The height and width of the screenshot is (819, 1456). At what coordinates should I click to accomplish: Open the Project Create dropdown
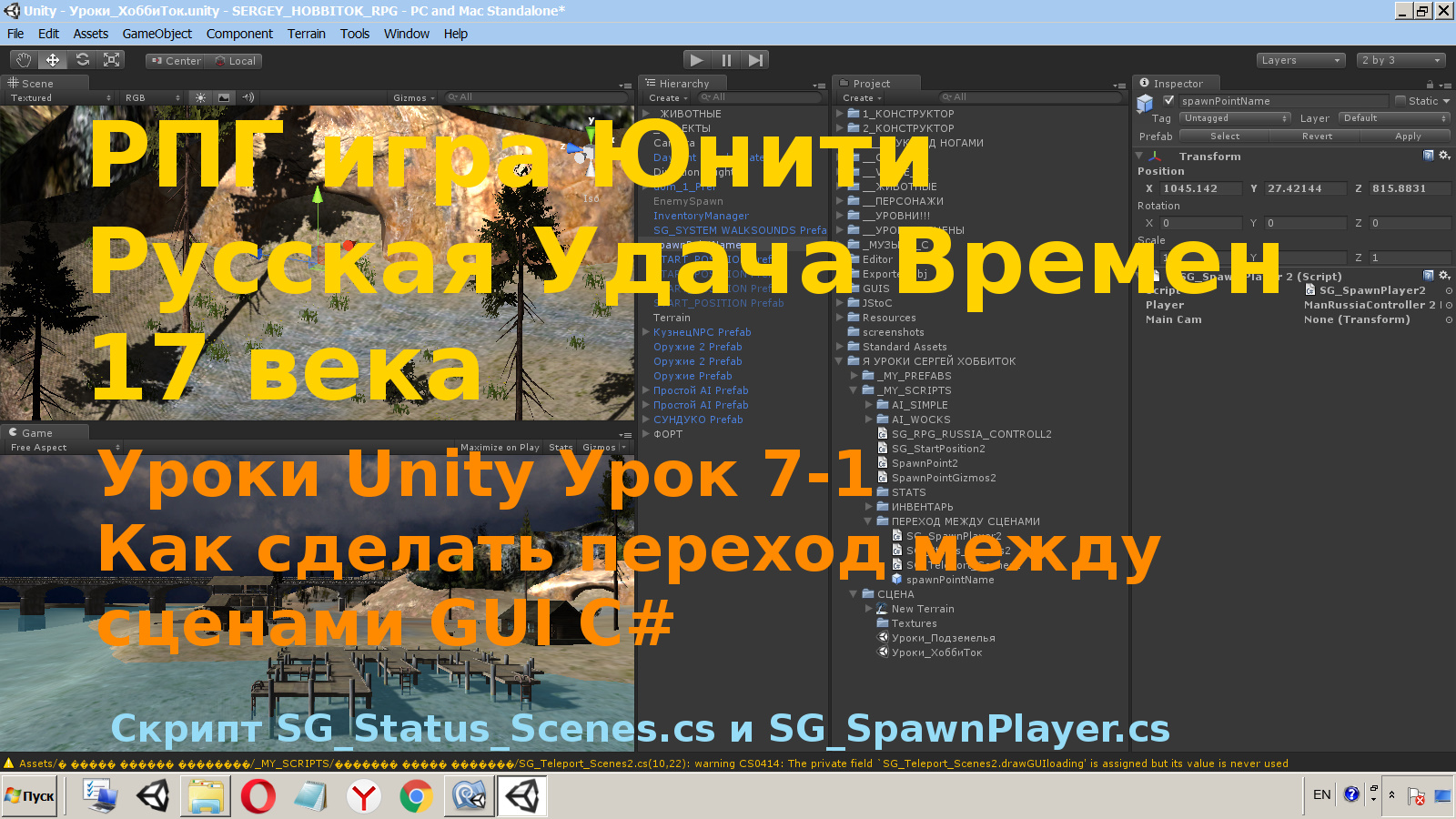pos(862,97)
